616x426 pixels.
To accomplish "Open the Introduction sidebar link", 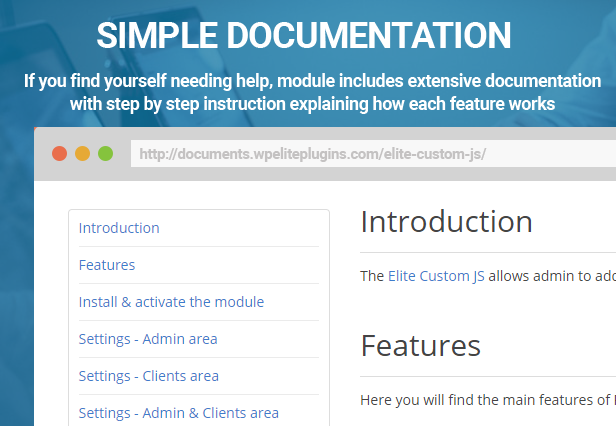I will pyautogui.click(x=119, y=228).
